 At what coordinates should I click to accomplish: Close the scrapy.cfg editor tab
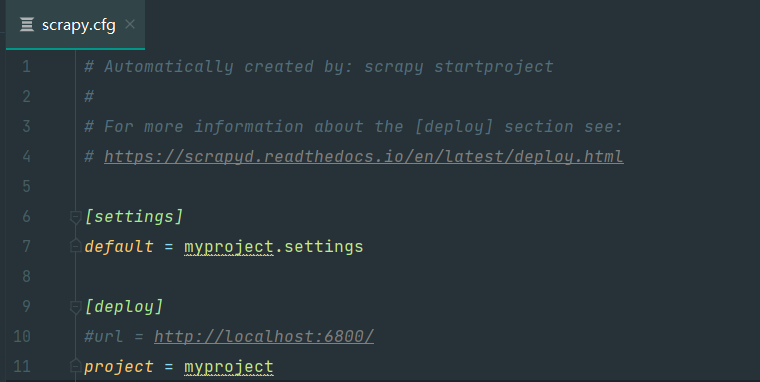[x=130, y=24]
